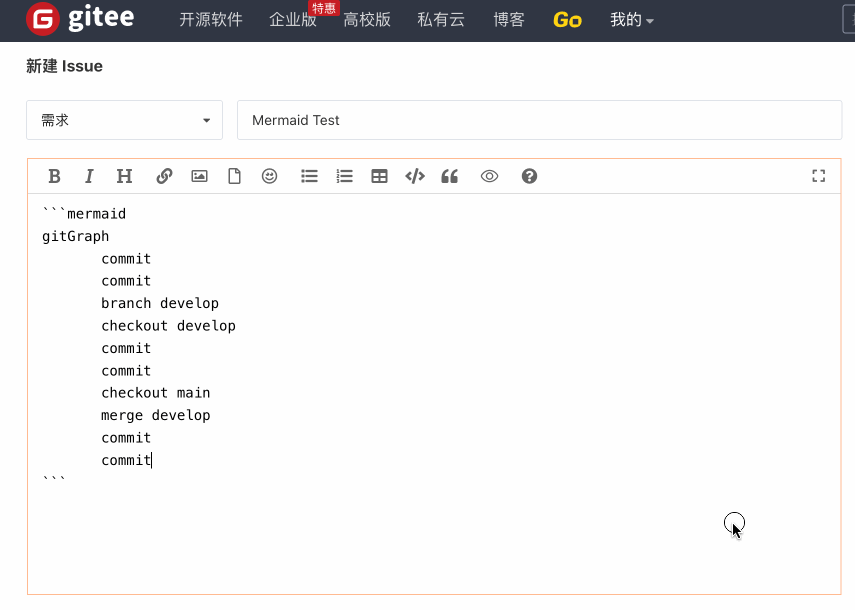Open the emoji picker smiley icon

point(269,176)
